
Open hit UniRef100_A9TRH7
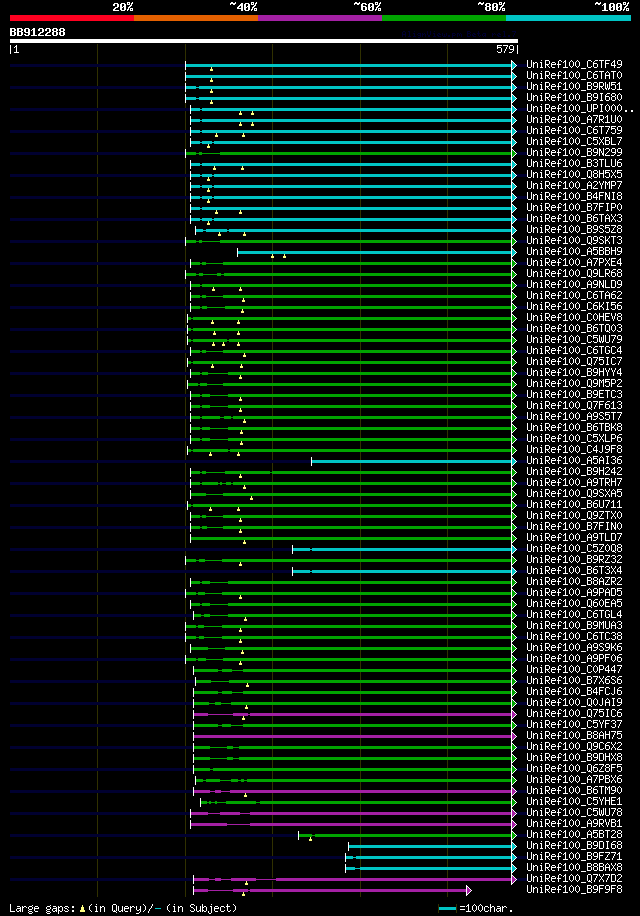[574, 483]
